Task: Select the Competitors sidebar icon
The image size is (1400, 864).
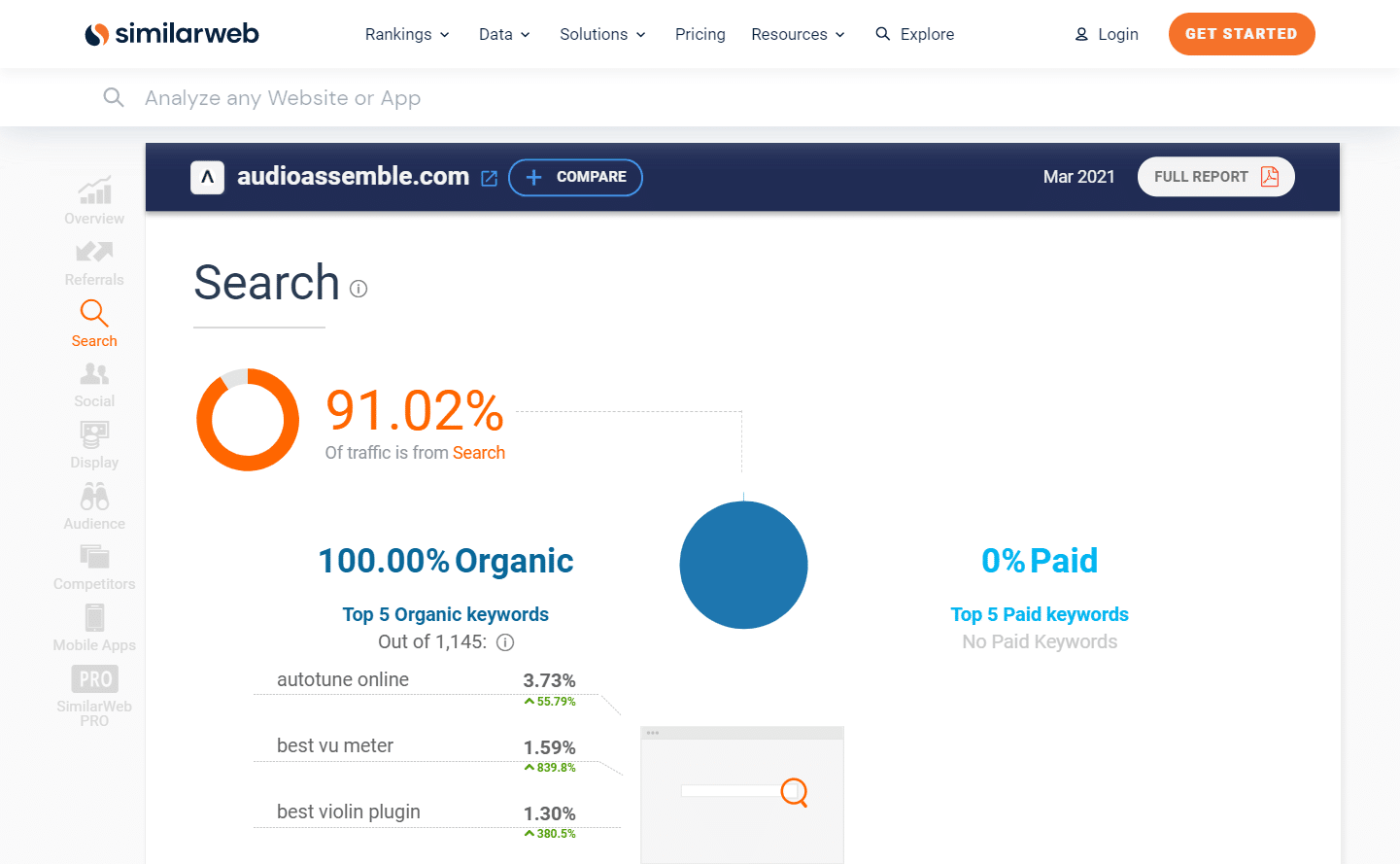Action: (x=93, y=566)
